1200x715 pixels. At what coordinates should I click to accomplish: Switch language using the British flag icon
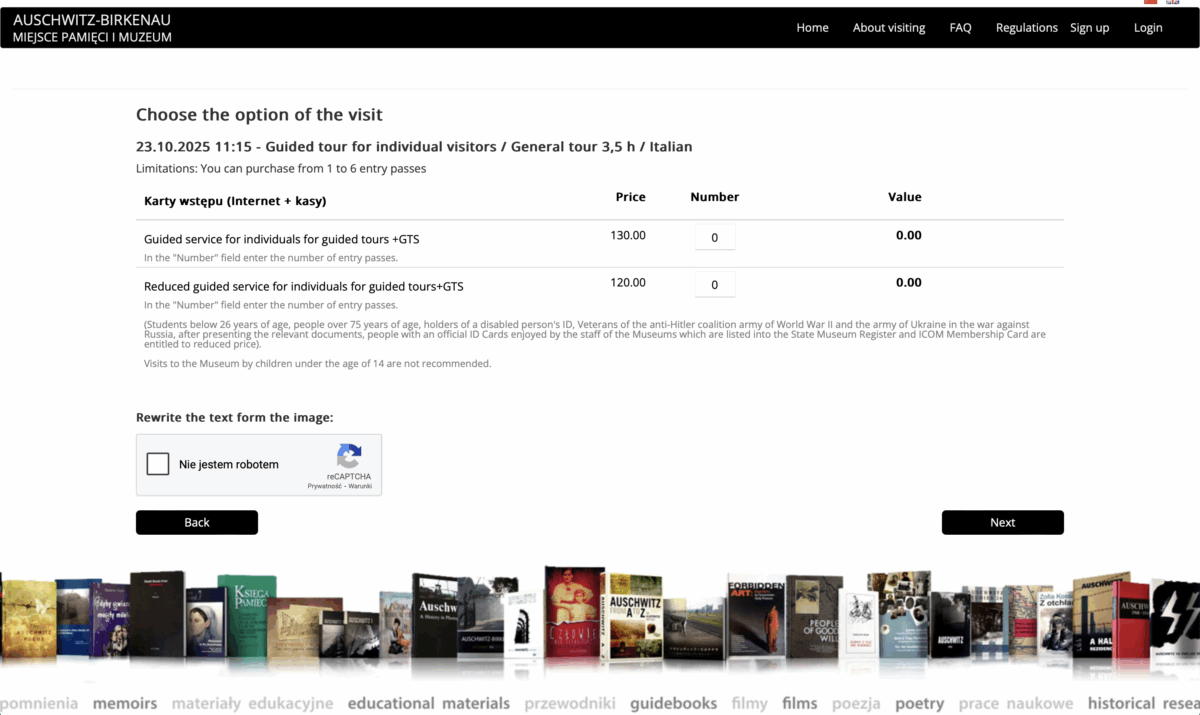(1172, 2)
